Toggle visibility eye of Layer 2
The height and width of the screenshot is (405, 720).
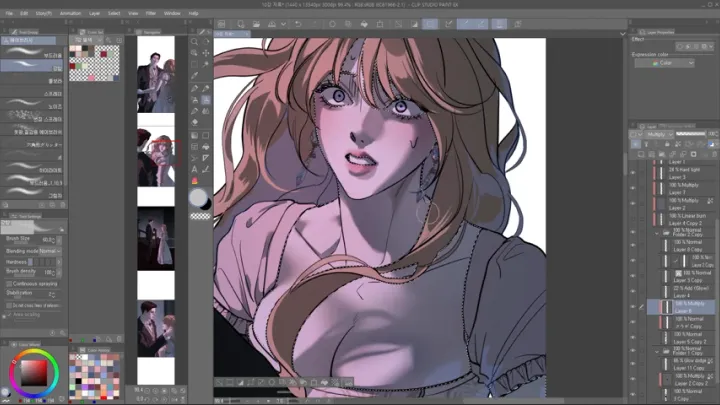633,204
